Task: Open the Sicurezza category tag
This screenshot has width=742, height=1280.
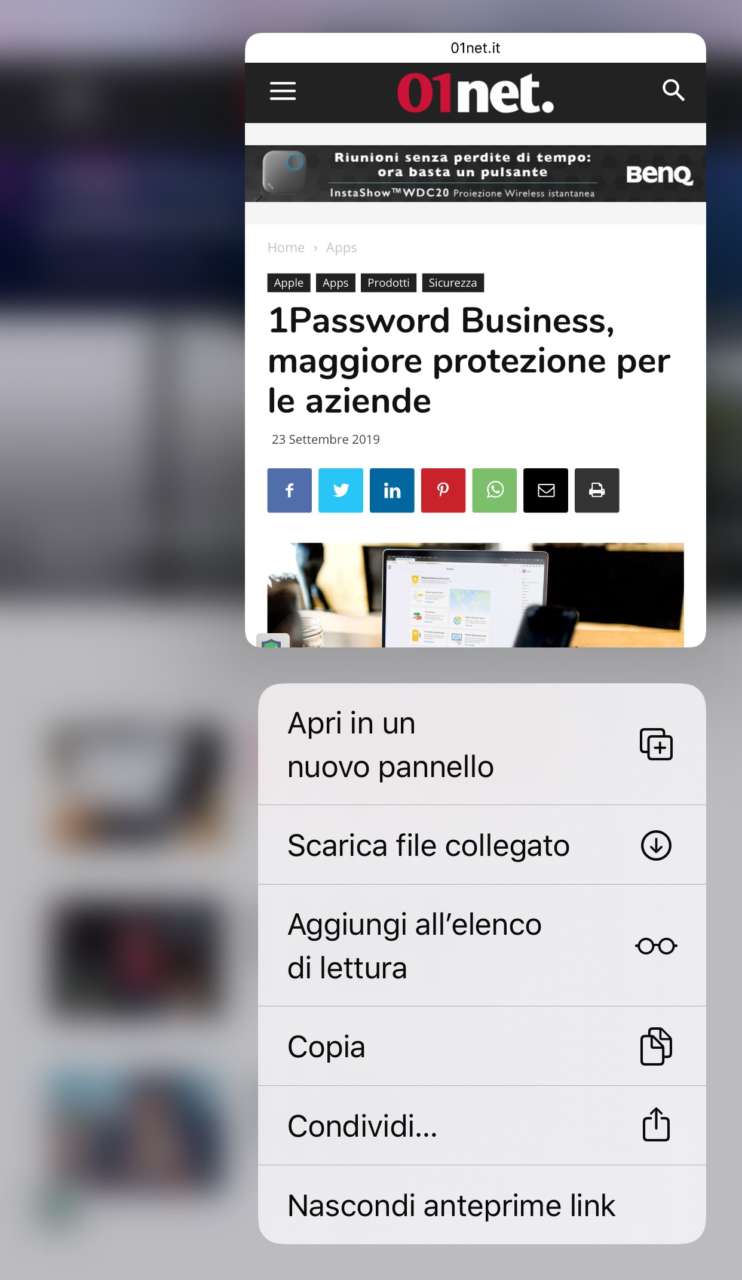Action: click(453, 283)
